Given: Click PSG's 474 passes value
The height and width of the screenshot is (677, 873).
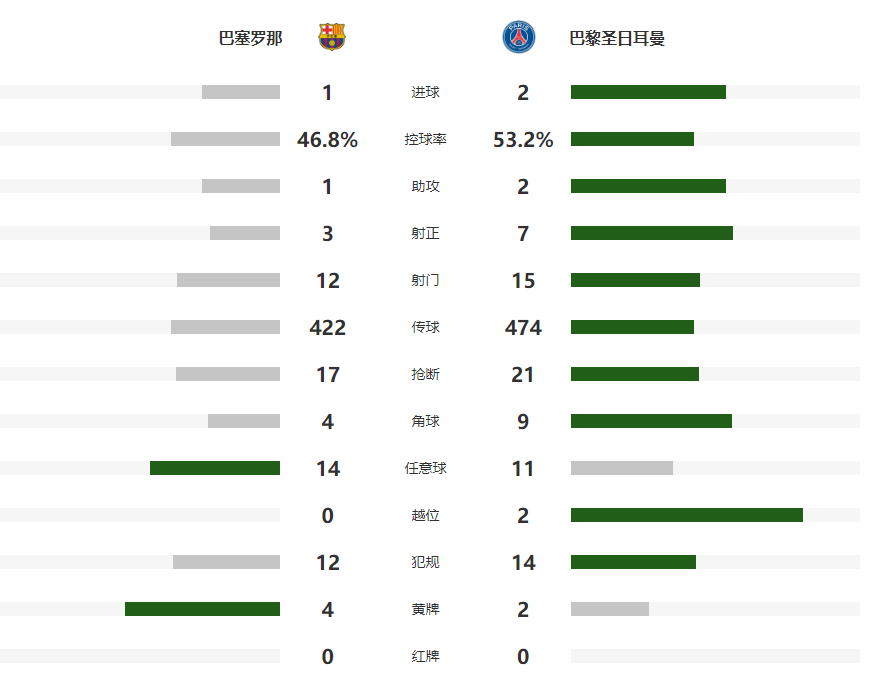Looking at the screenshot, I should [x=523, y=328].
